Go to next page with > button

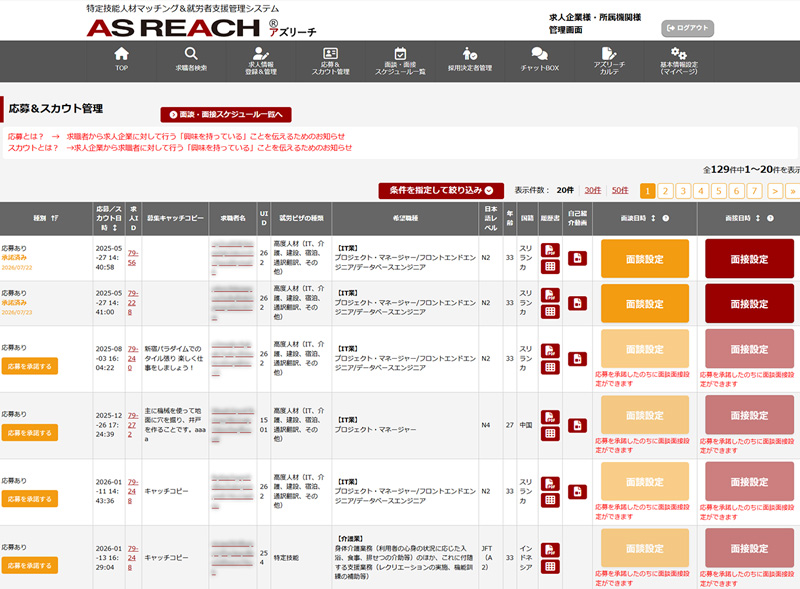click(775, 191)
